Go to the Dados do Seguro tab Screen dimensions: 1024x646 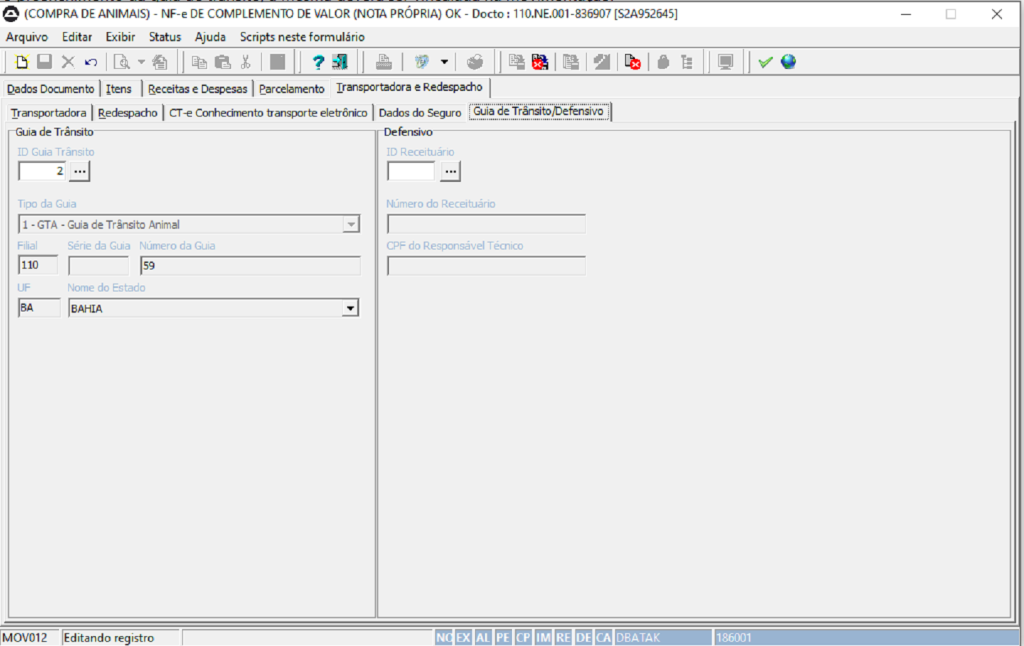[x=420, y=113]
